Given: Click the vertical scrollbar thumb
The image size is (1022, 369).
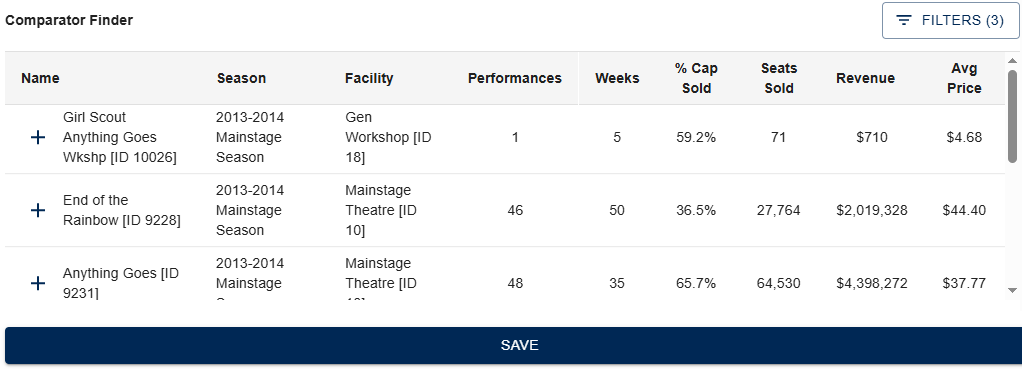Looking at the screenshot, I should click(x=1012, y=115).
